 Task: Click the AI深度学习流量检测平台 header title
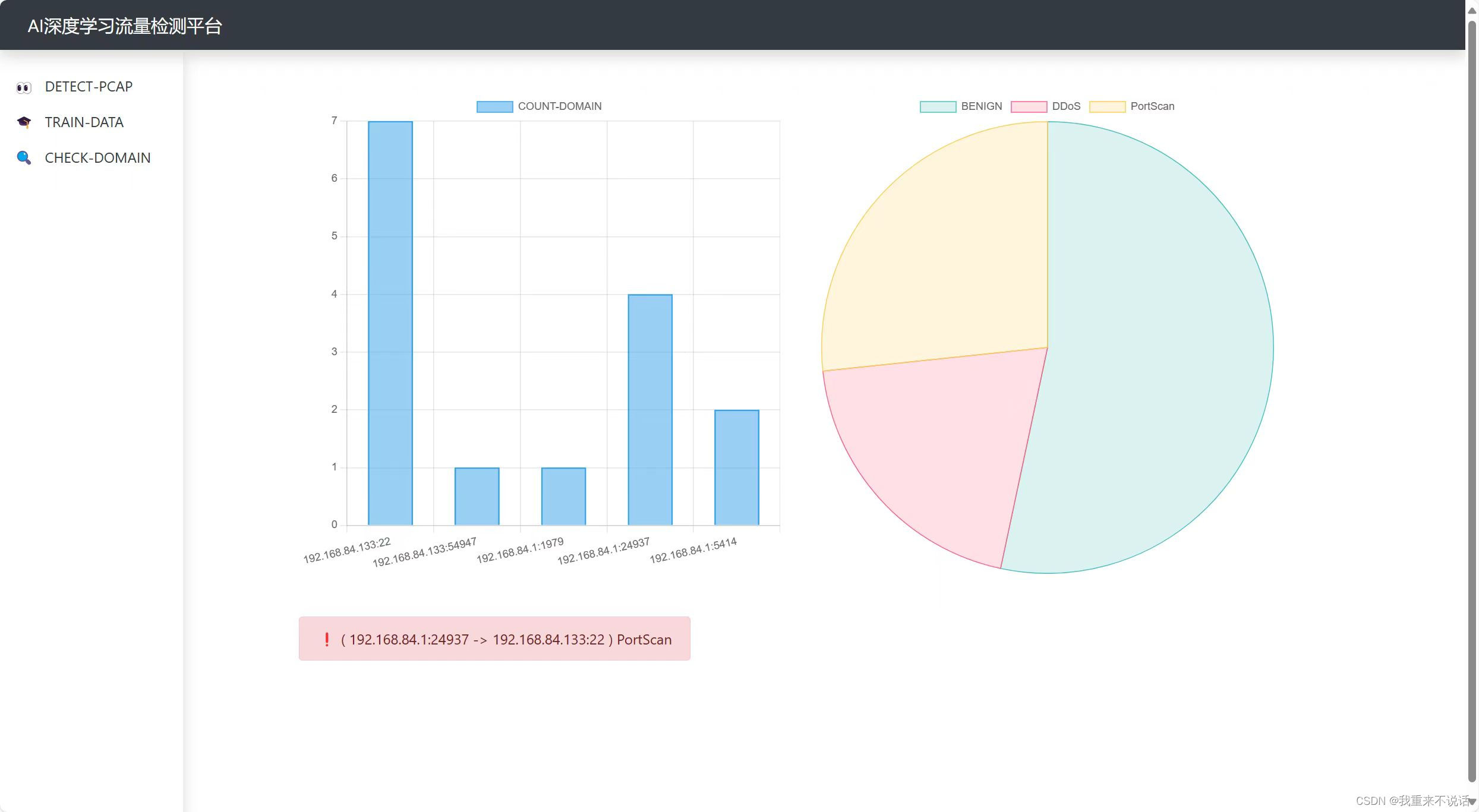click(x=125, y=26)
